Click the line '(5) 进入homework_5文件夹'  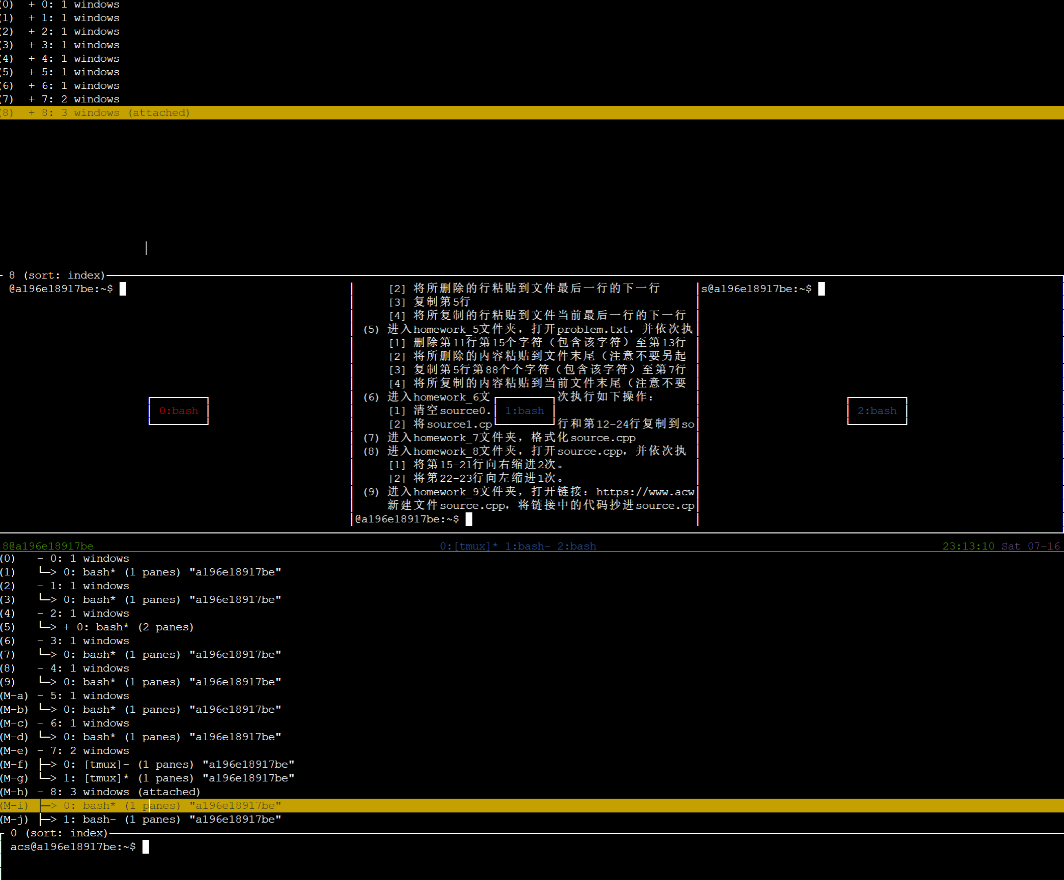527,329
